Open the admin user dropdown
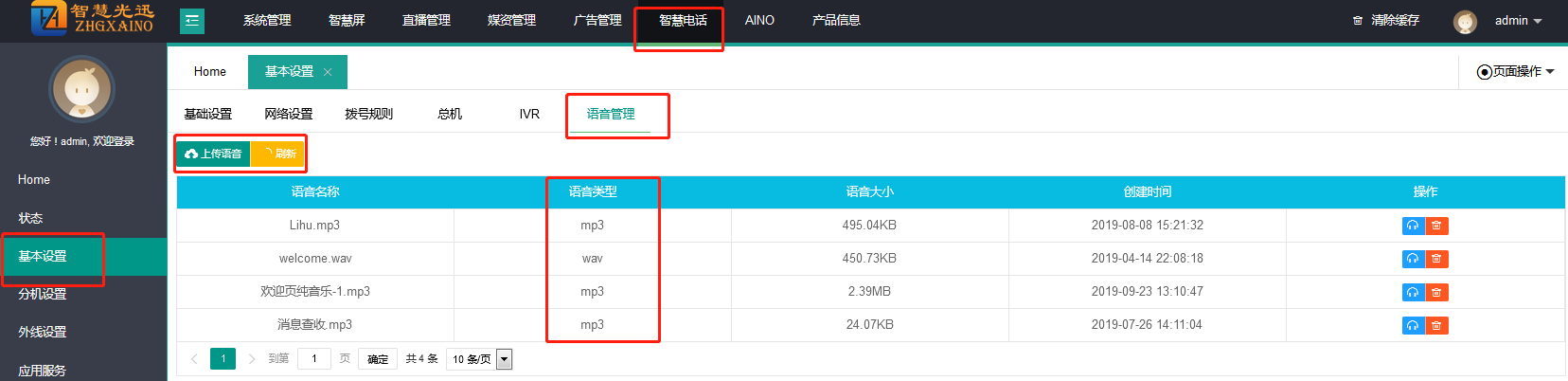Image resolution: width=1568 pixels, height=381 pixels. (1518, 21)
